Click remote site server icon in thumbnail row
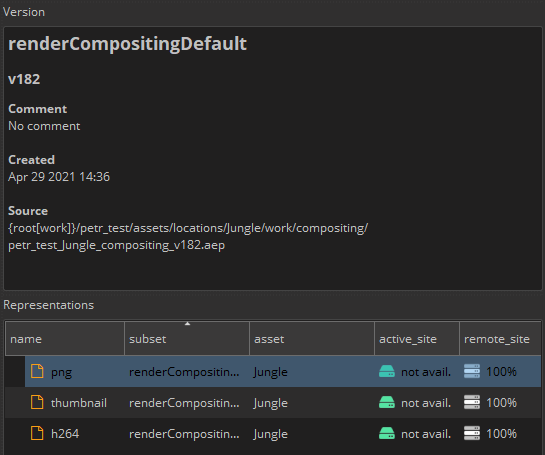Viewport: 545px width, 455px height. click(x=472, y=402)
